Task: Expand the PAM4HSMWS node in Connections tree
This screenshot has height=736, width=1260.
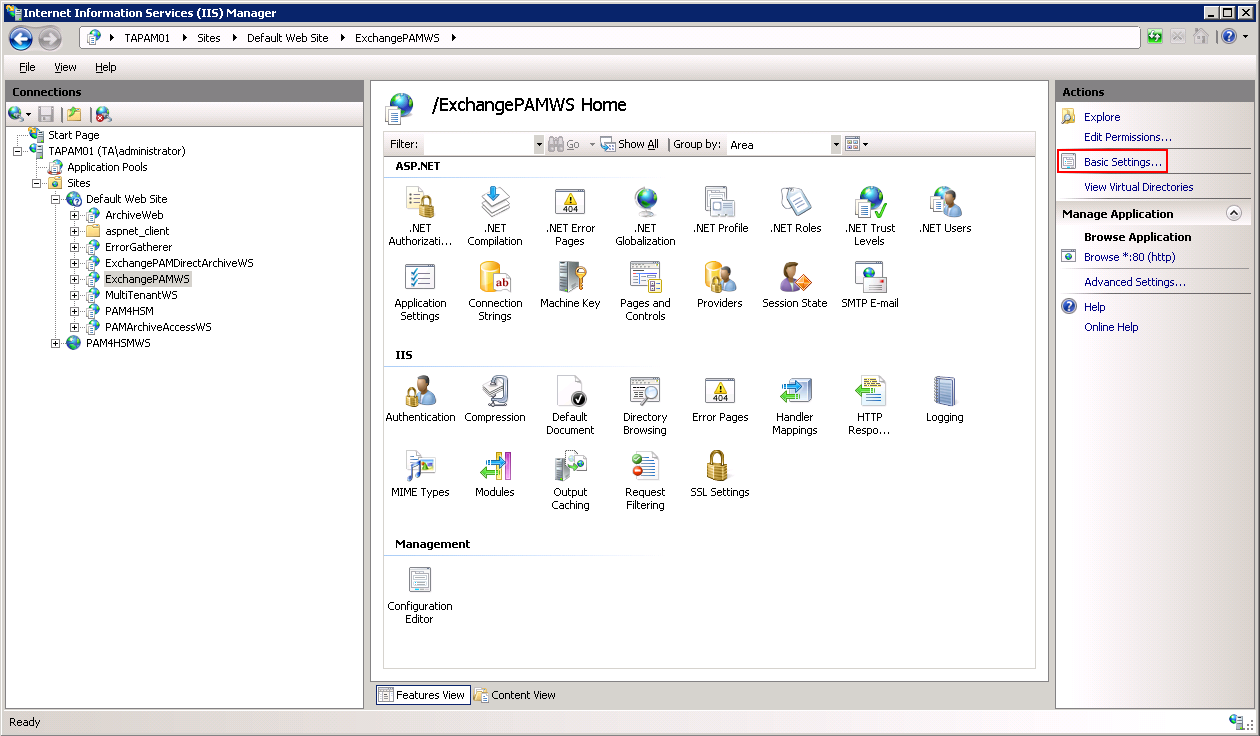Action: (55, 343)
